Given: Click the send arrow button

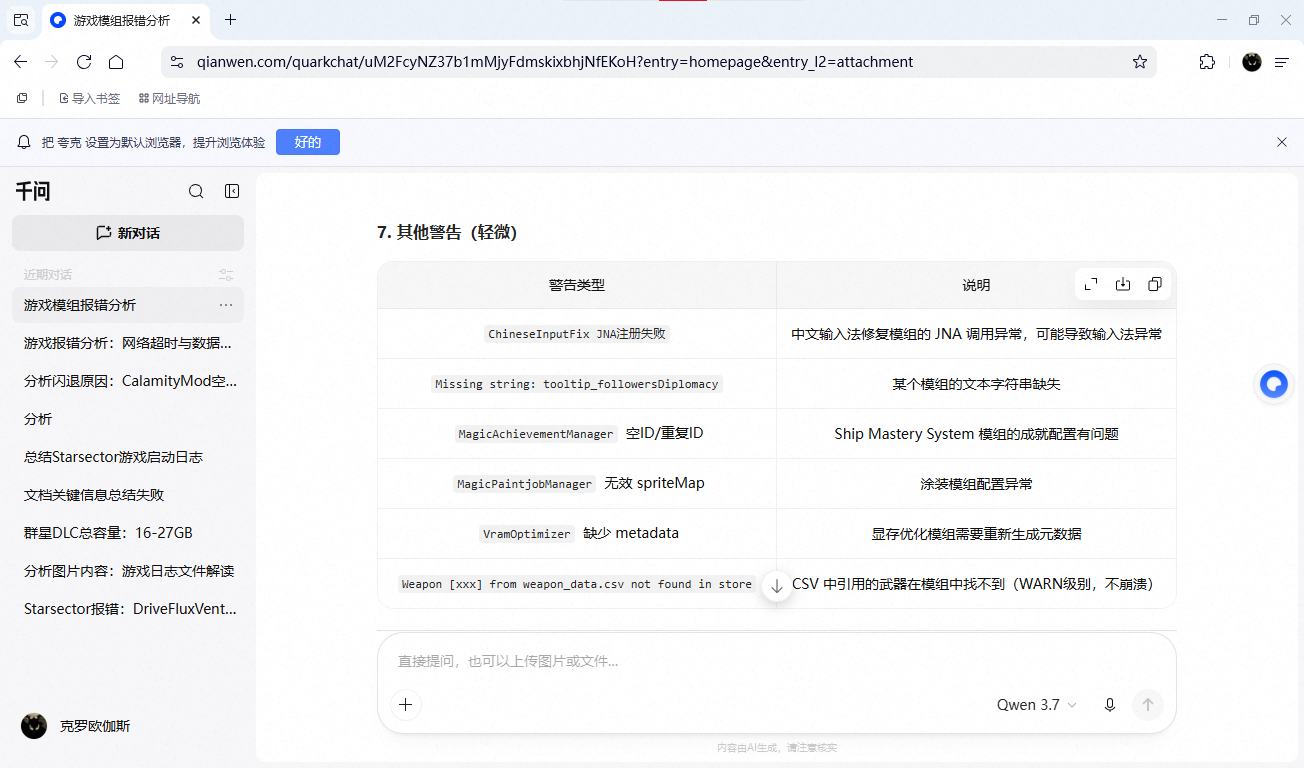Looking at the screenshot, I should [x=1148, y=705].
